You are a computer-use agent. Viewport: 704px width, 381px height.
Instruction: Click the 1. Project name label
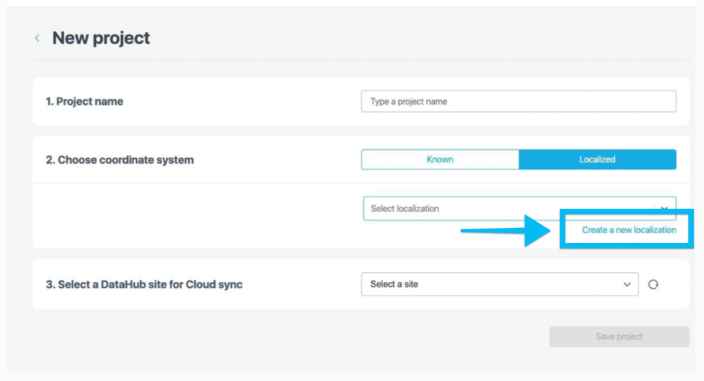(84, 101)
